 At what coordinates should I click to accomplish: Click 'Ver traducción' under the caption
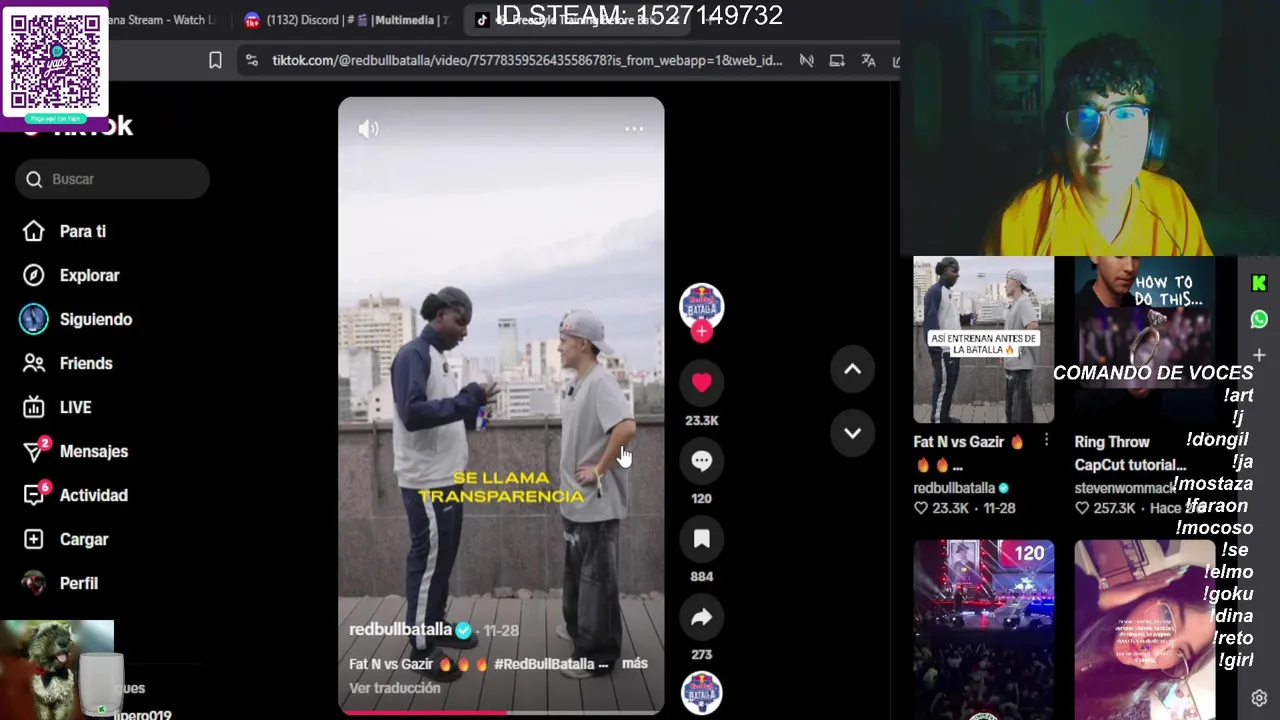(394, 688)
